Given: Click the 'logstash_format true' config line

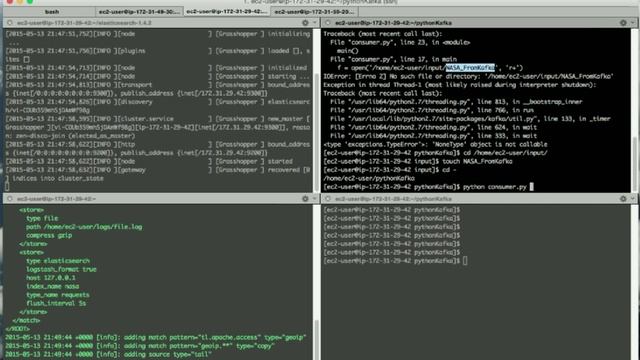Looking at the screenshot, I should 61,269.
